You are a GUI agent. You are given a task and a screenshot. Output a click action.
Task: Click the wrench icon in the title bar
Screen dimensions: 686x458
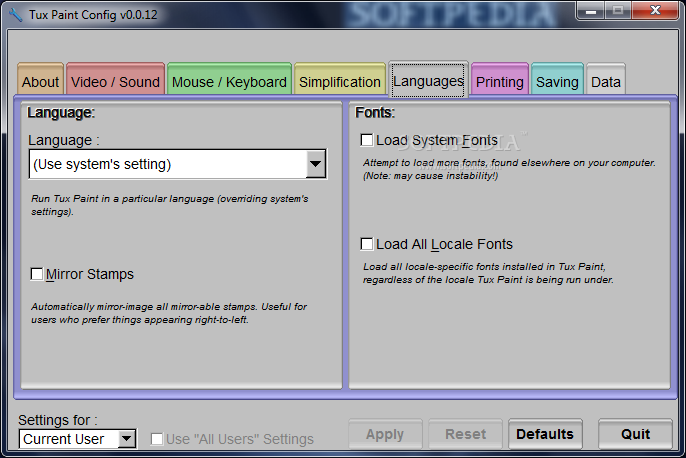[x=15, y=15]
